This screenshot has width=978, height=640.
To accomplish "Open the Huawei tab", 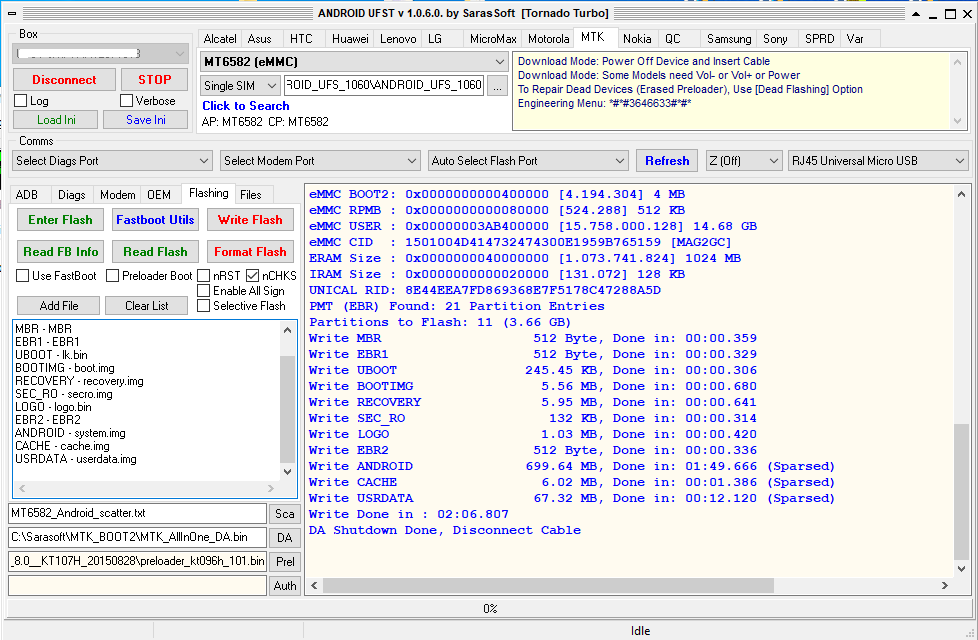I will click(x=350, y=39).
